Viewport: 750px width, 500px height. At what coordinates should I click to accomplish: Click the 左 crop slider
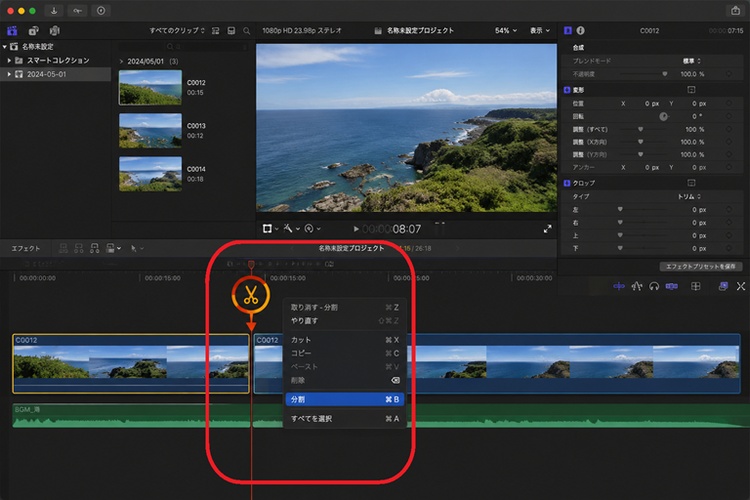pos(644,210)
